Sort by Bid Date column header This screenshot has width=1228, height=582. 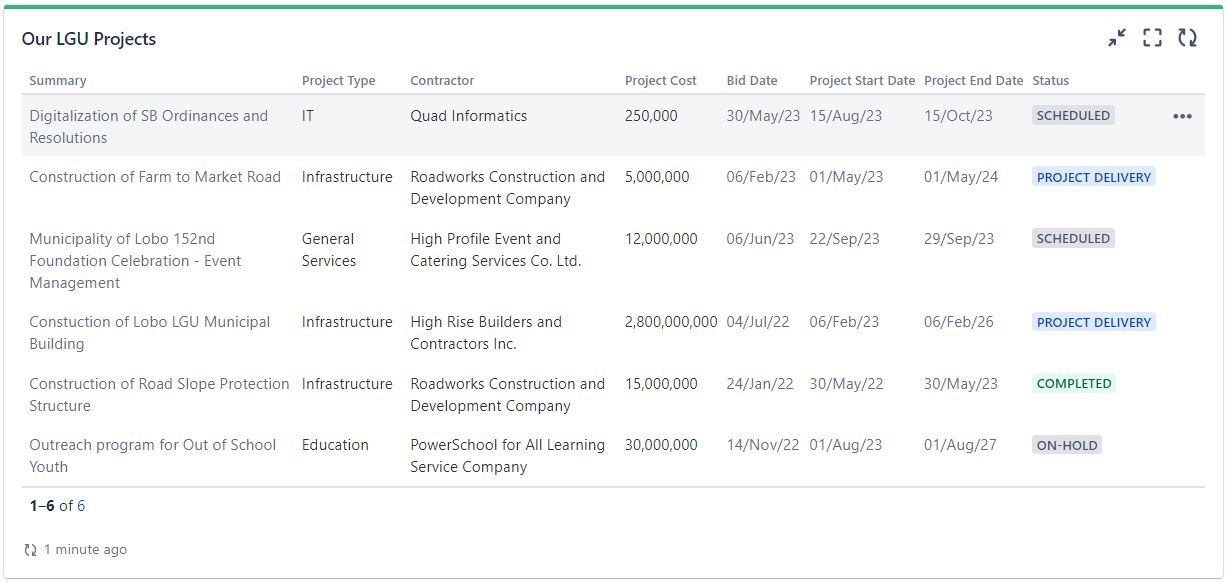(x=751, y=81)
